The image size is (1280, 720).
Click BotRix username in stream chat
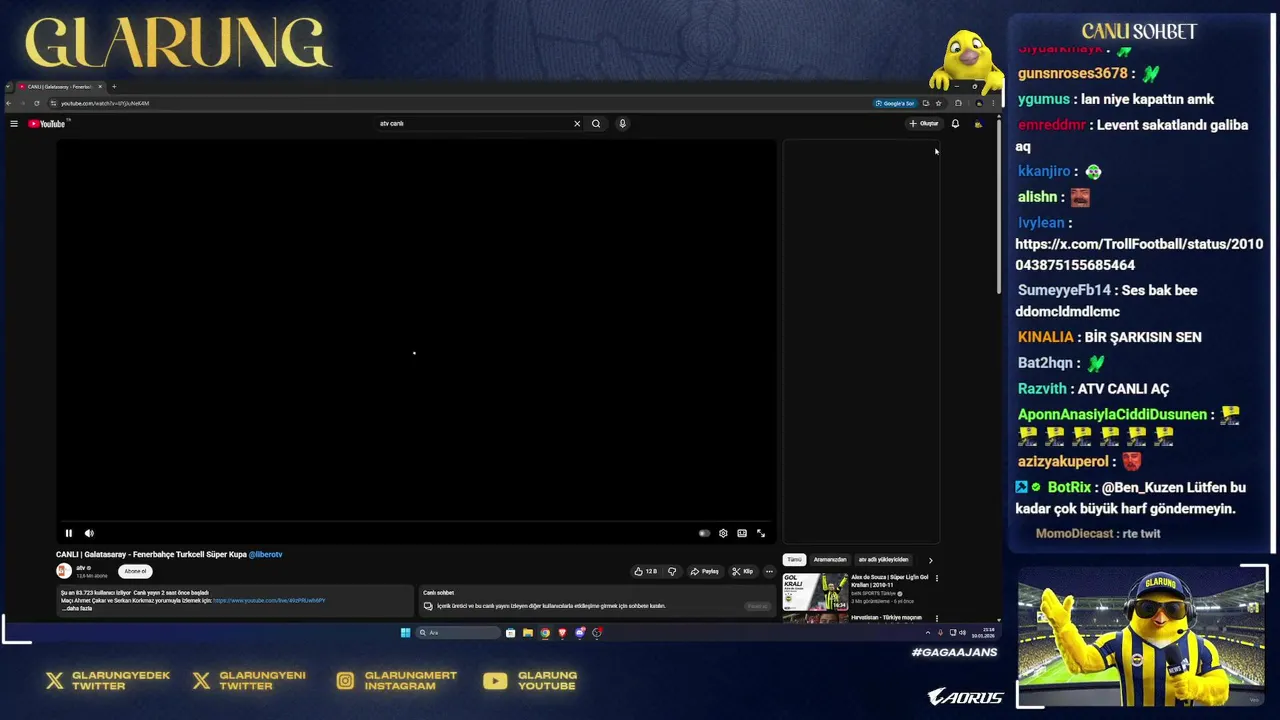point(1069,487)
